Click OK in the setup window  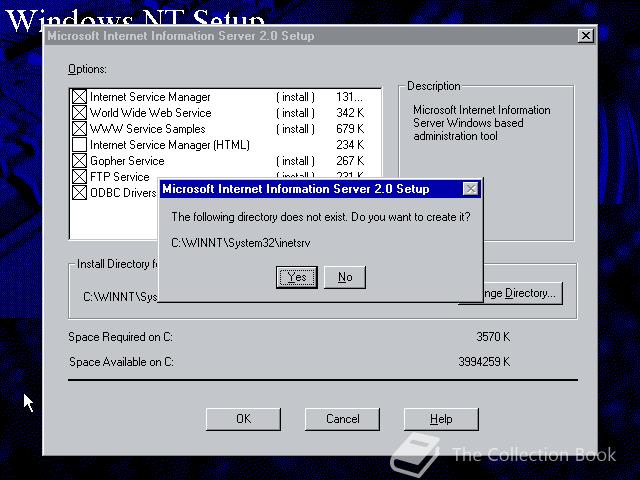(x=243, y=419)
